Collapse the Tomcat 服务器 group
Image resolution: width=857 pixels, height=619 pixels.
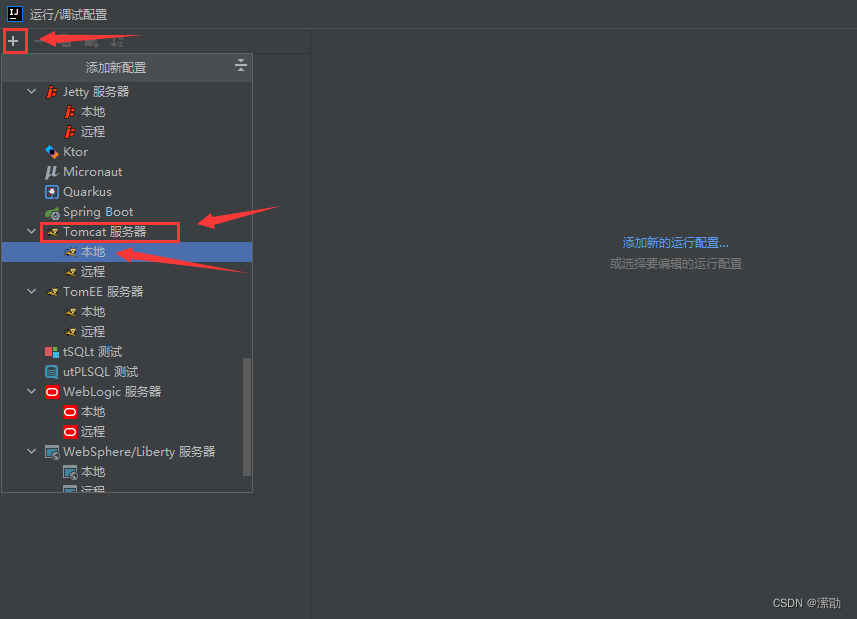pyautogui.click(x=32, y=232)
